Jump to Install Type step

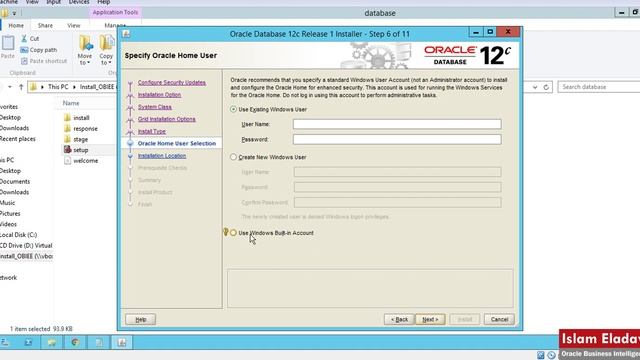point(151,131)
